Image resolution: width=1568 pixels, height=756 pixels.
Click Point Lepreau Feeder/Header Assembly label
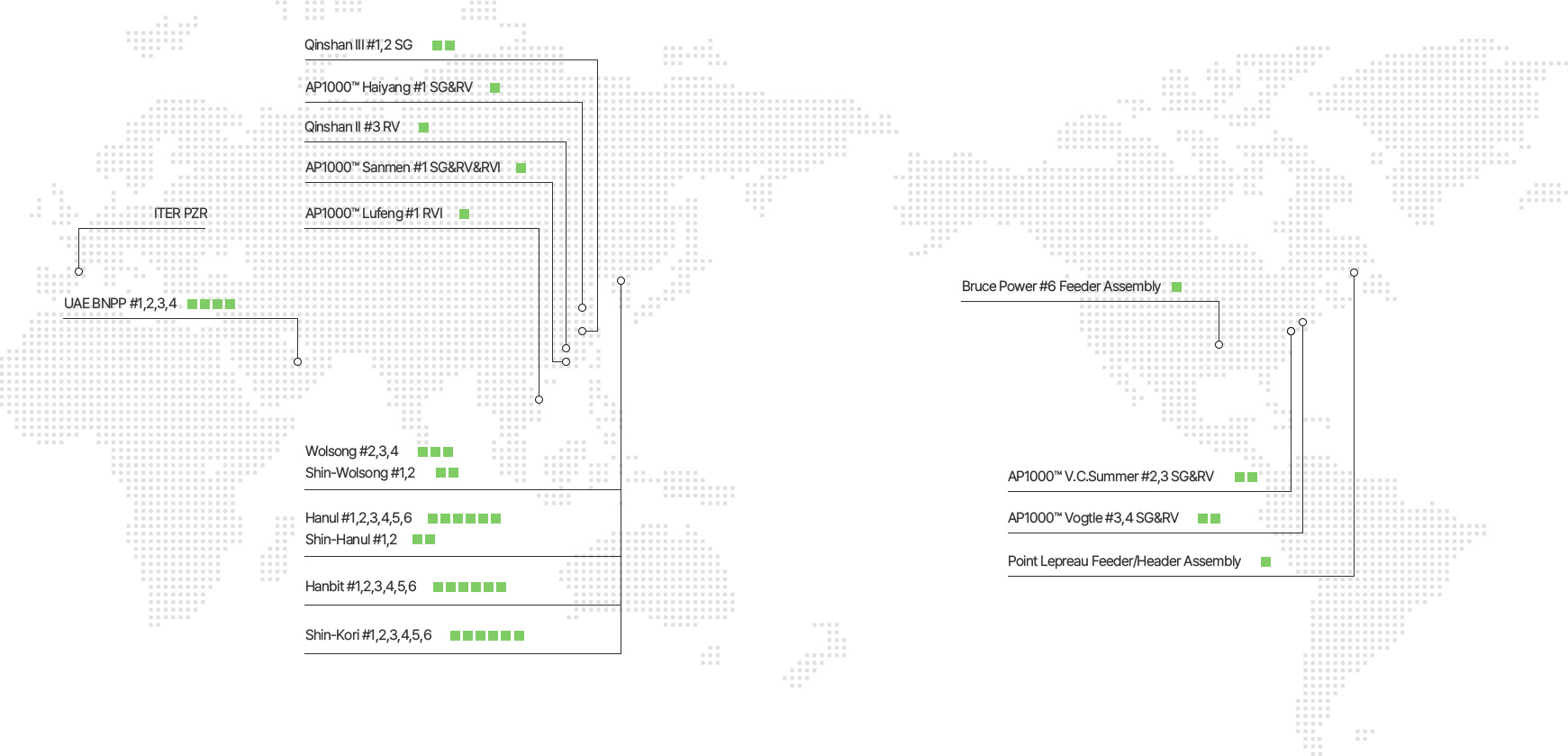(1124, 561)
